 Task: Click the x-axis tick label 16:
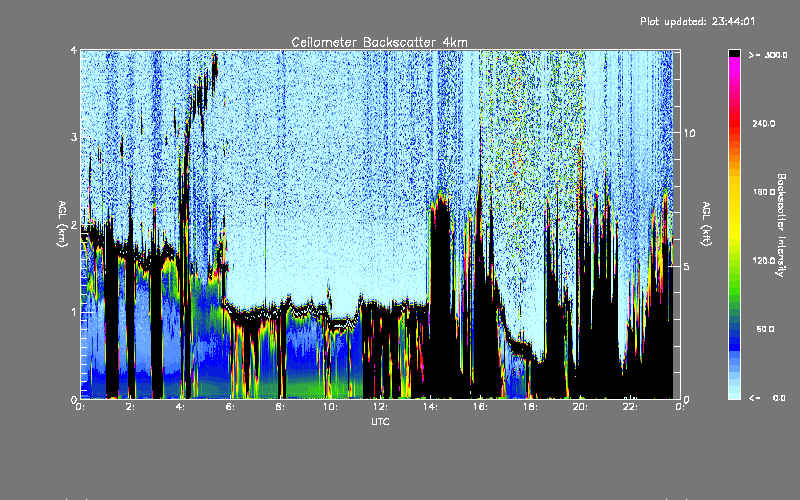click(480, 407)
